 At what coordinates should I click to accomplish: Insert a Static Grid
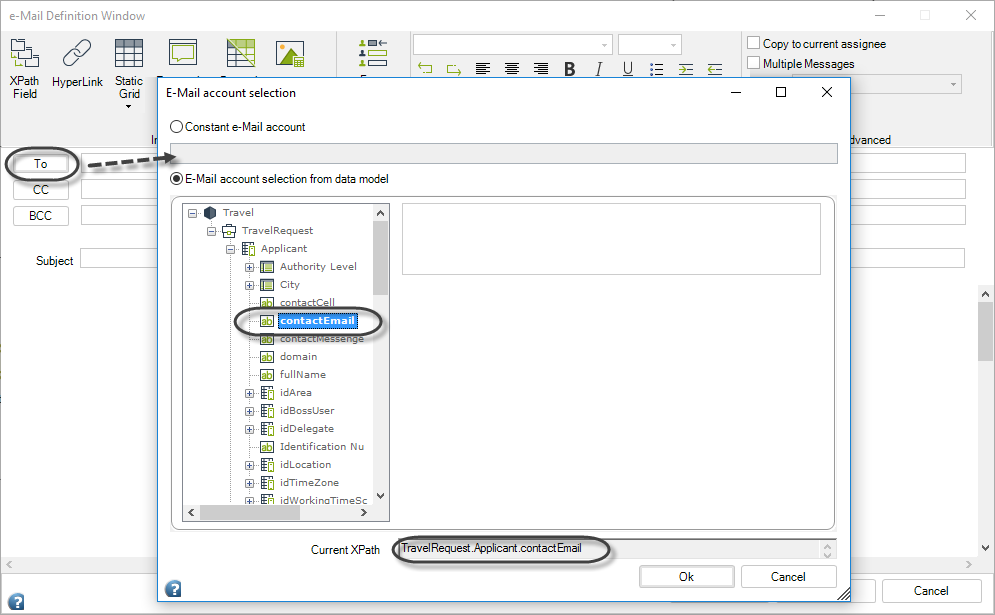tap(129, 69)
